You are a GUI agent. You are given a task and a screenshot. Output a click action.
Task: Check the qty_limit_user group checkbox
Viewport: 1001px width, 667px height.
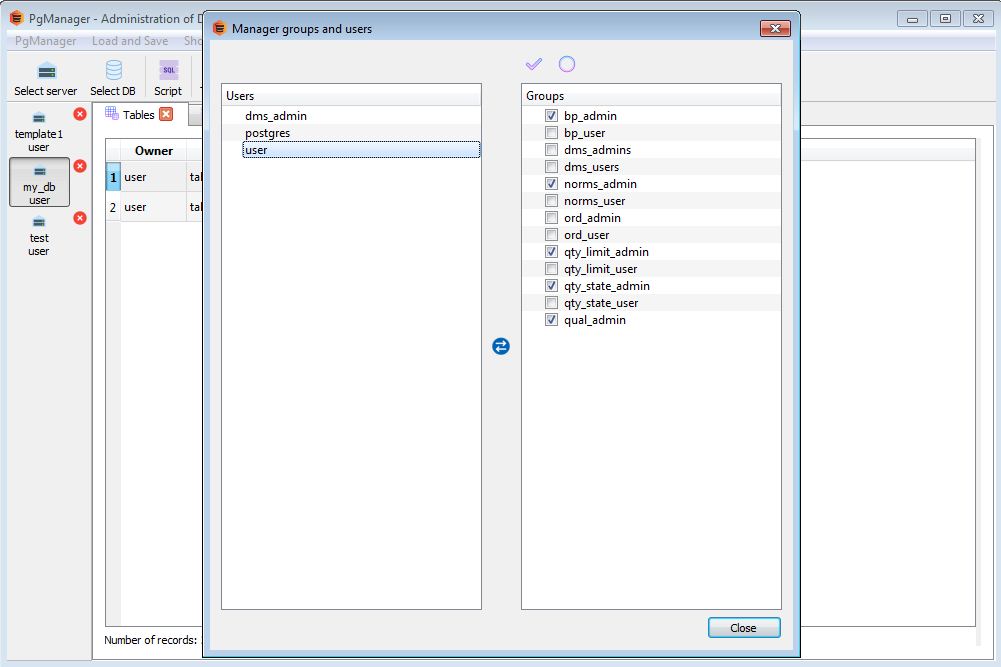point(551,269)
